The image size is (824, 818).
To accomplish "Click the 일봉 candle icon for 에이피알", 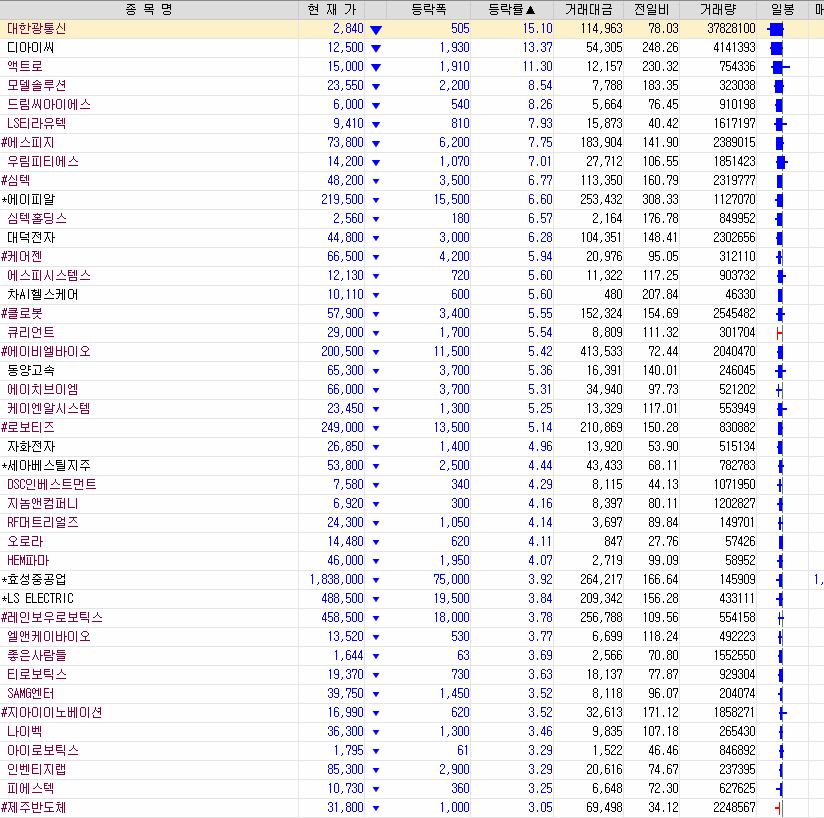I will (x=779, y=200).
